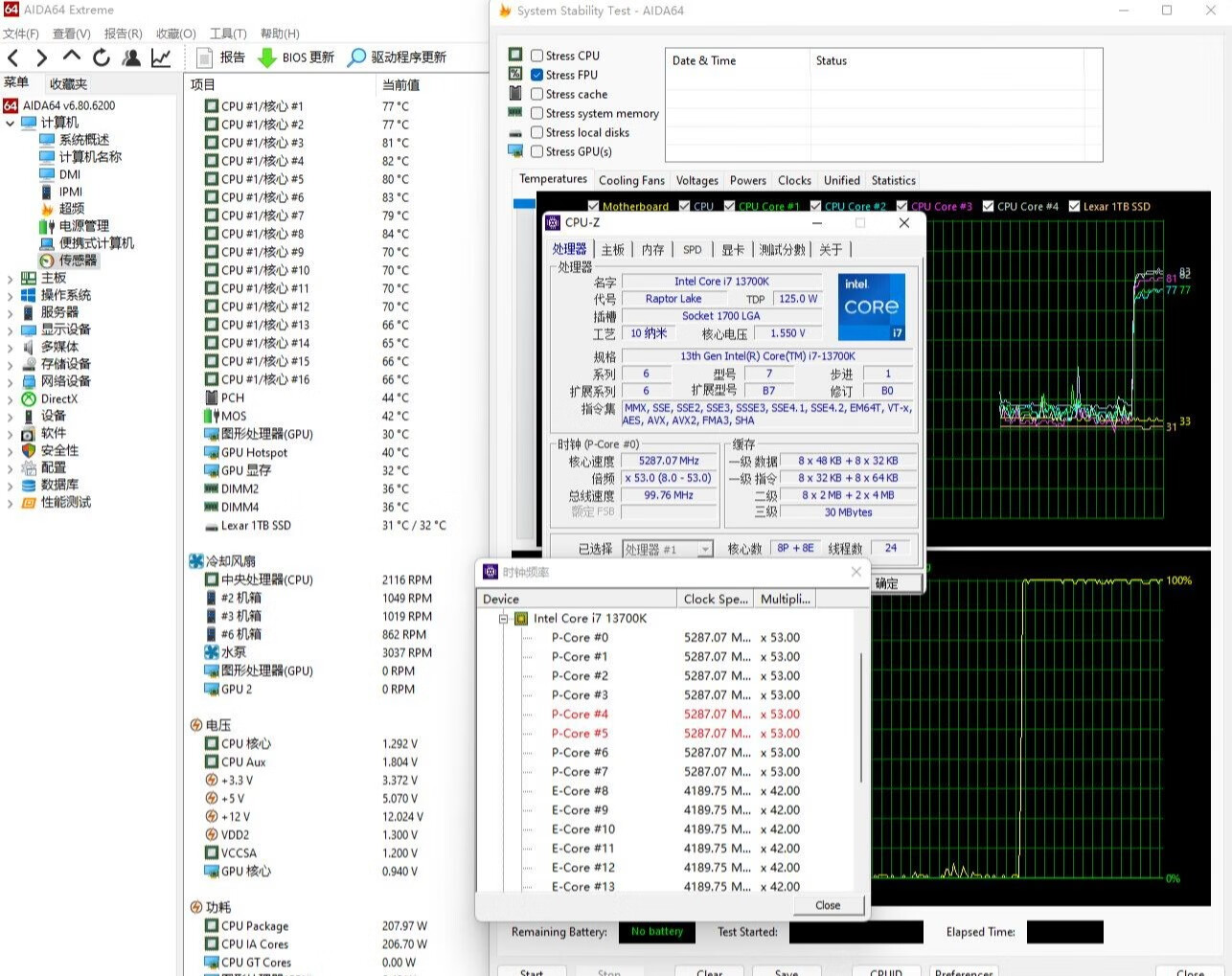The height and width of the screenshot is (976, 1232).
Task: Click Close button in clock window
Action: (x=828, y=905)
